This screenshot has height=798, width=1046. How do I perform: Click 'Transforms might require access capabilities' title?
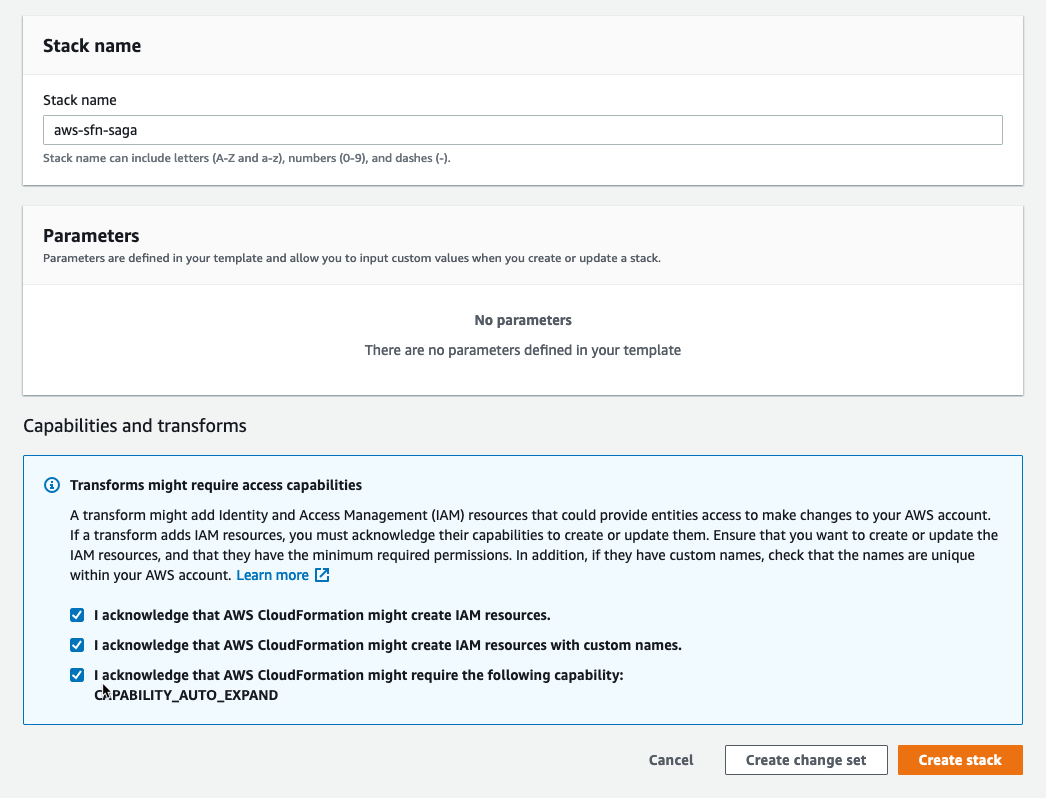point(216,485)
